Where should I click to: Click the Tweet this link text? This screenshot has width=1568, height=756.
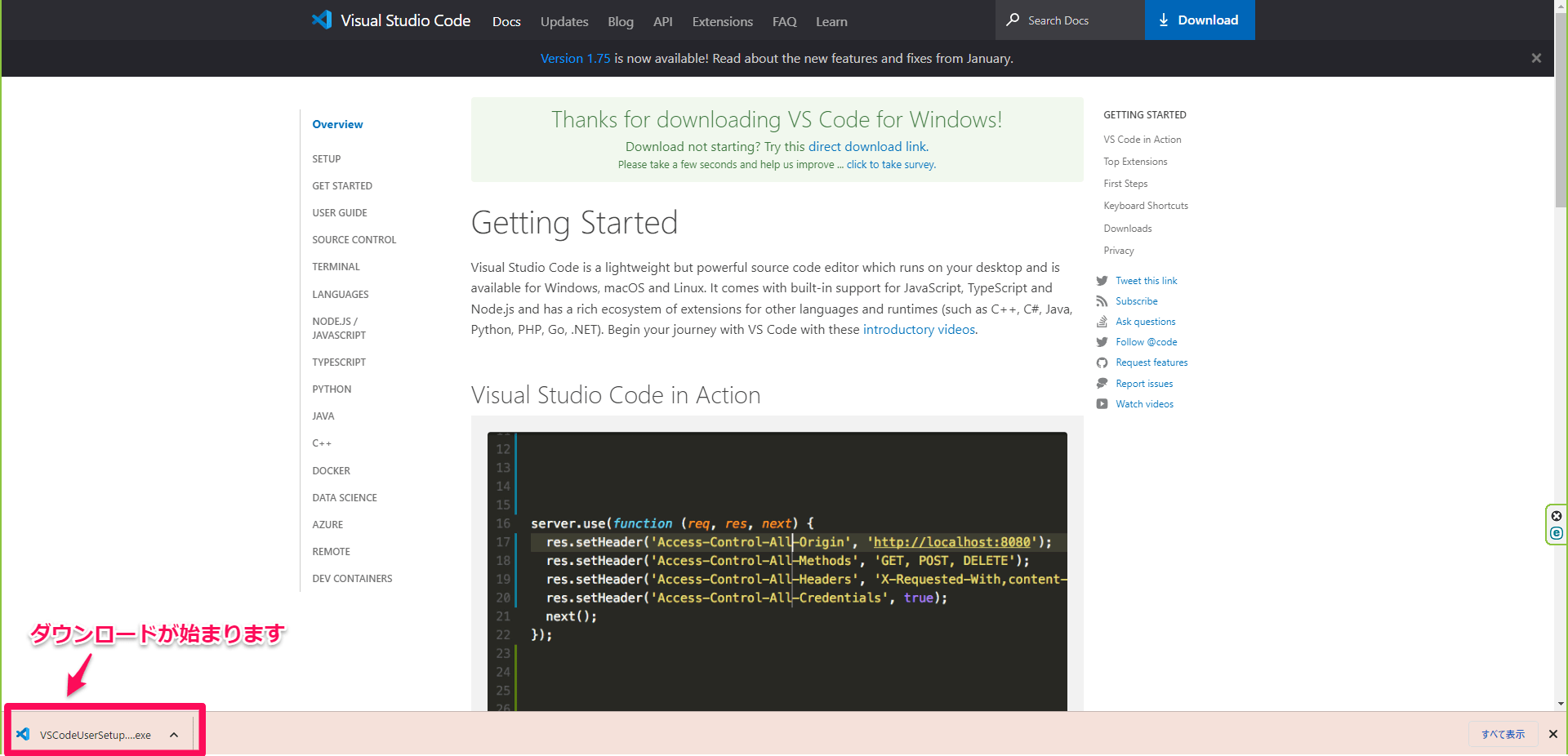tap(1147, 281)
